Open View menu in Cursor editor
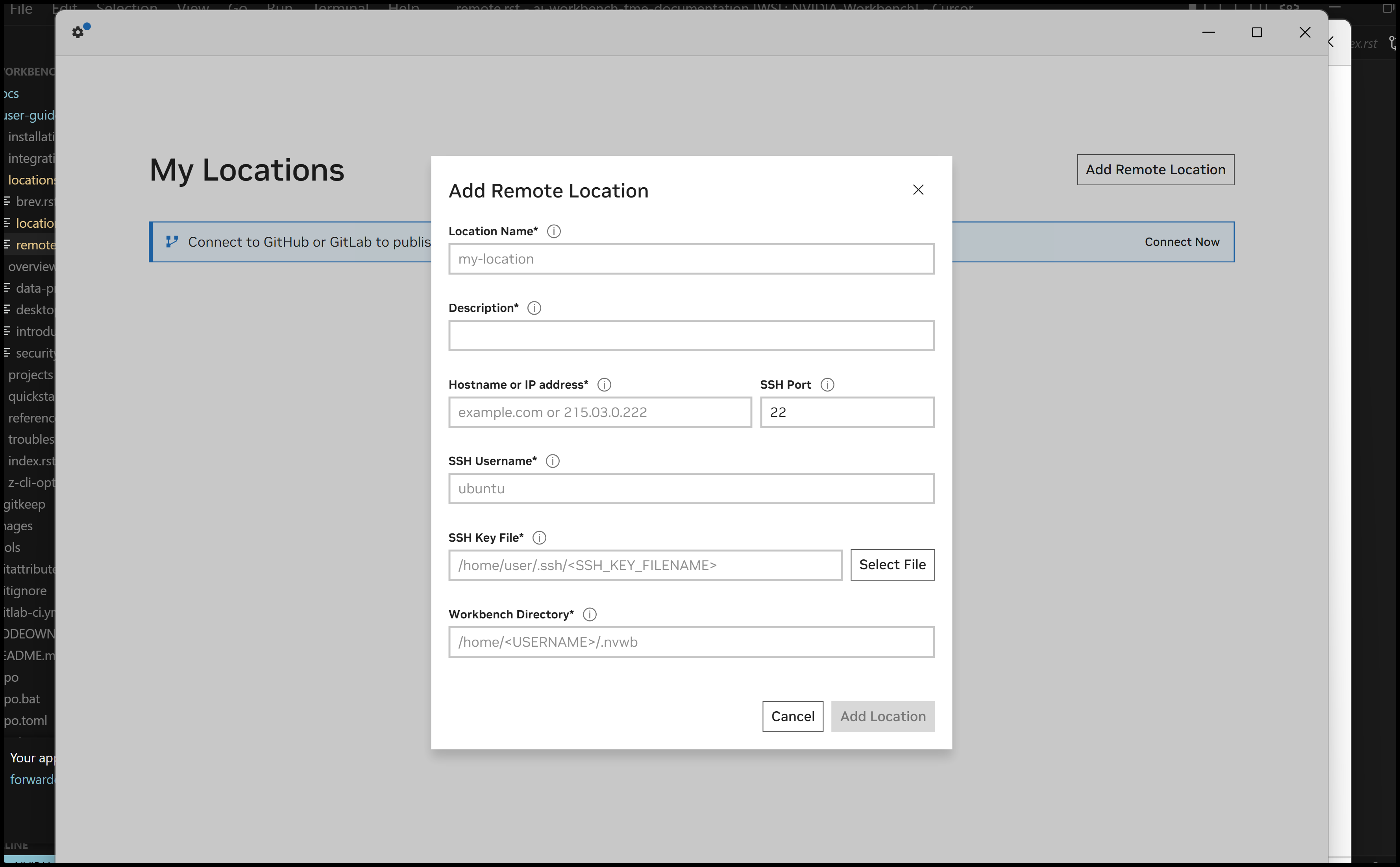Image resolution: width=1400 pixels, height=867 pixels. coord(193,8)
